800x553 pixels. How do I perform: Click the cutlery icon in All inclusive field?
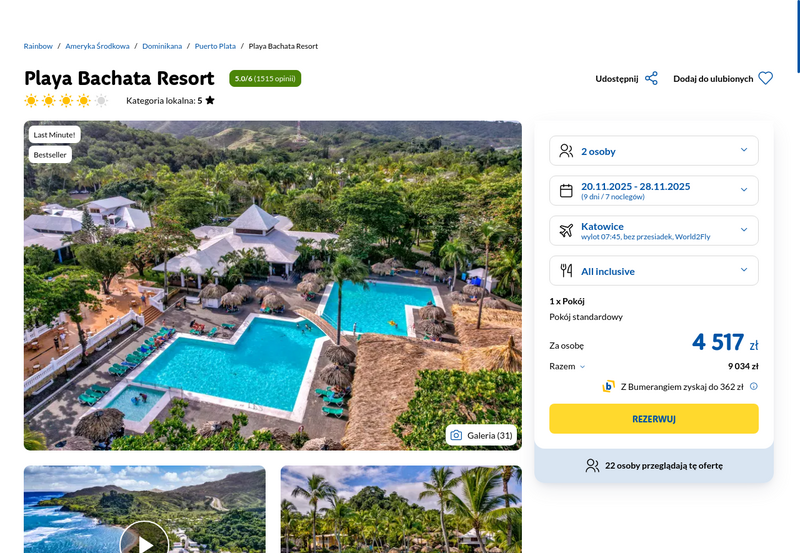pos(566,270)
